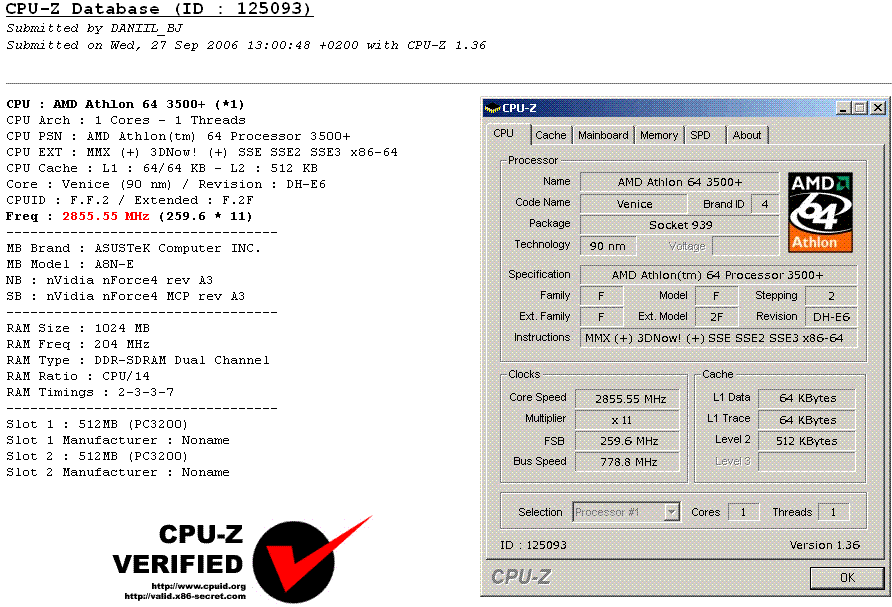Click the Bus Speed value 778.8 MHz
Viewport: 892px width, 607px height.
coord(627,462)
